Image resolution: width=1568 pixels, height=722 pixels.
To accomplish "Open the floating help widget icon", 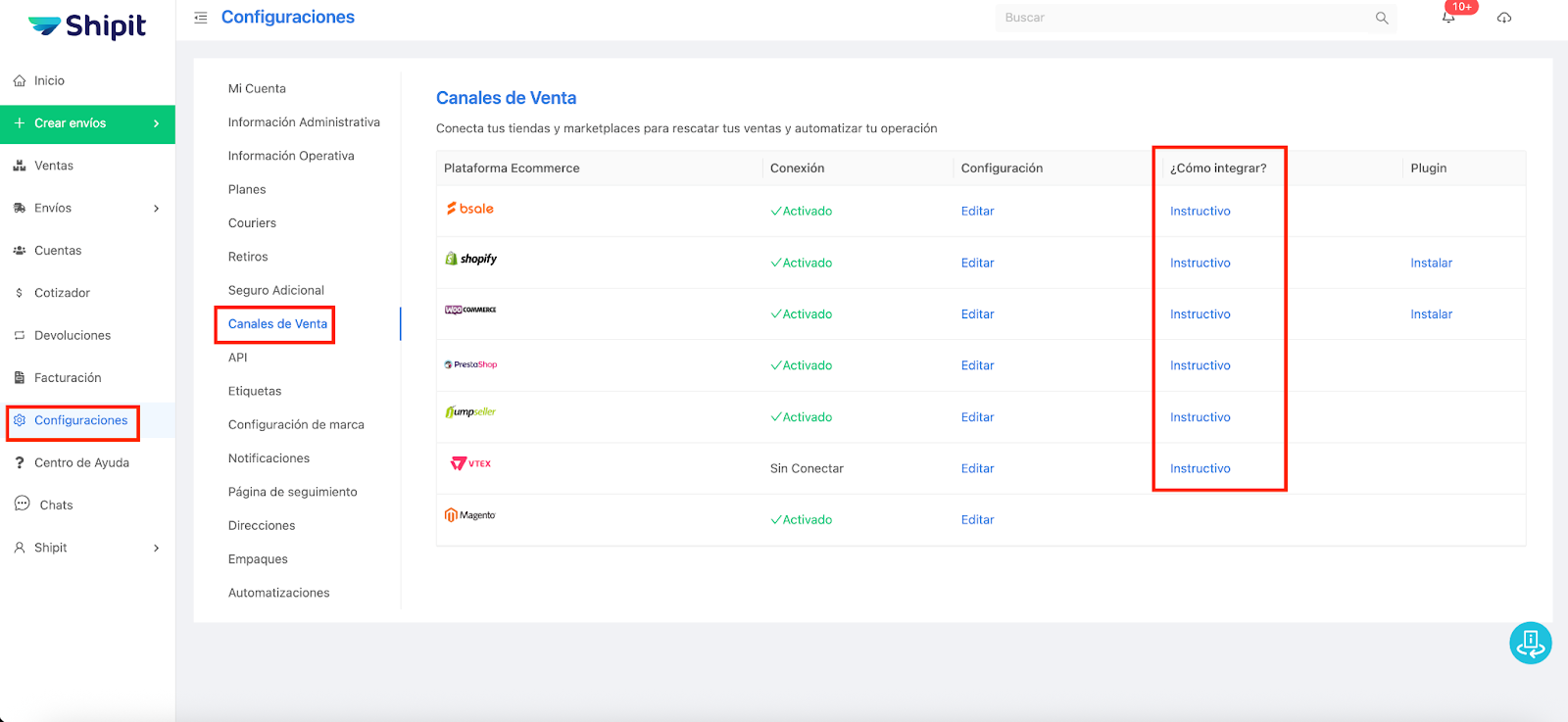I will [1530, 644].
